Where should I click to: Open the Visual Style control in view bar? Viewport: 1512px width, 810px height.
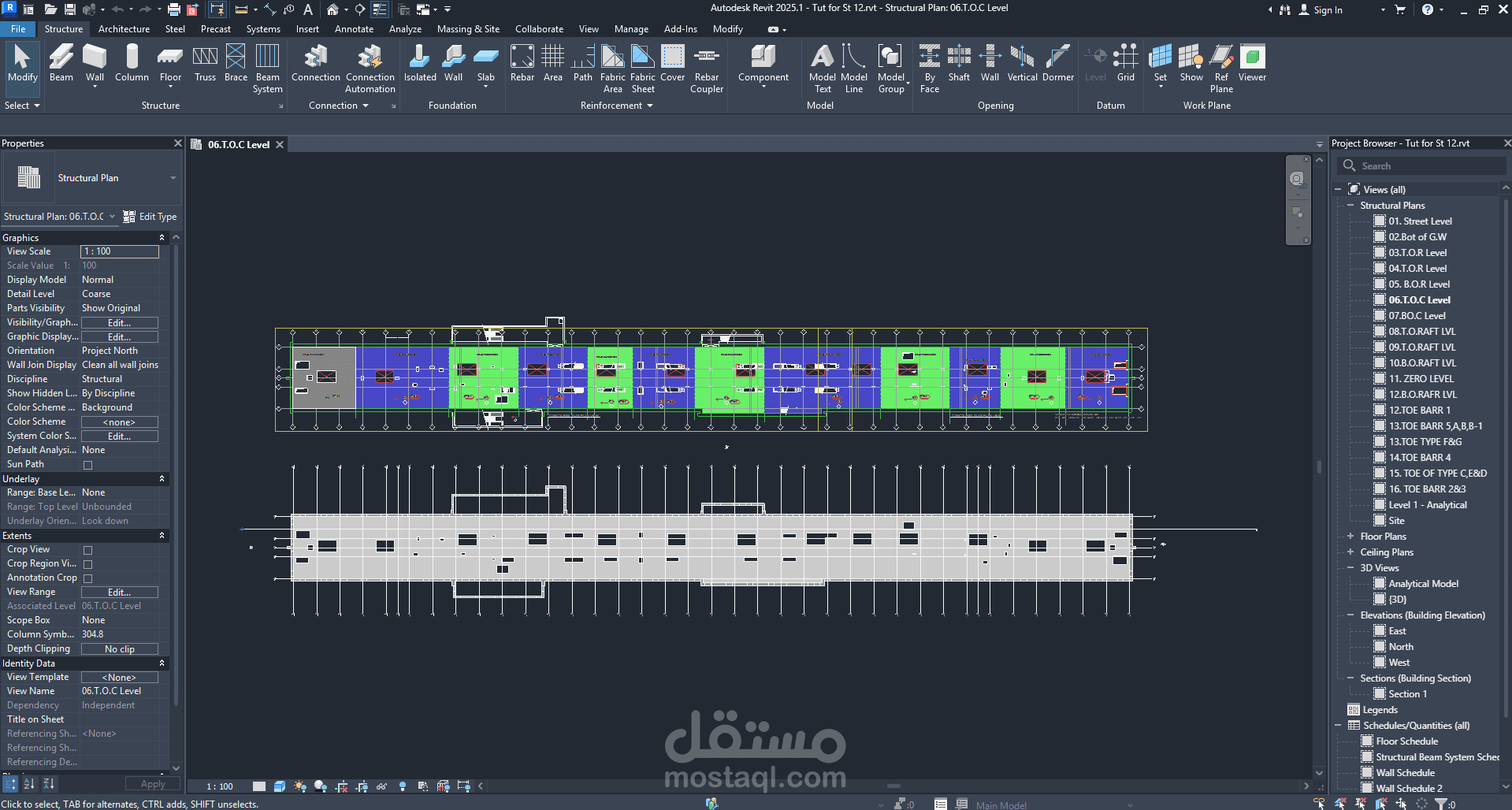click(280, 786)
